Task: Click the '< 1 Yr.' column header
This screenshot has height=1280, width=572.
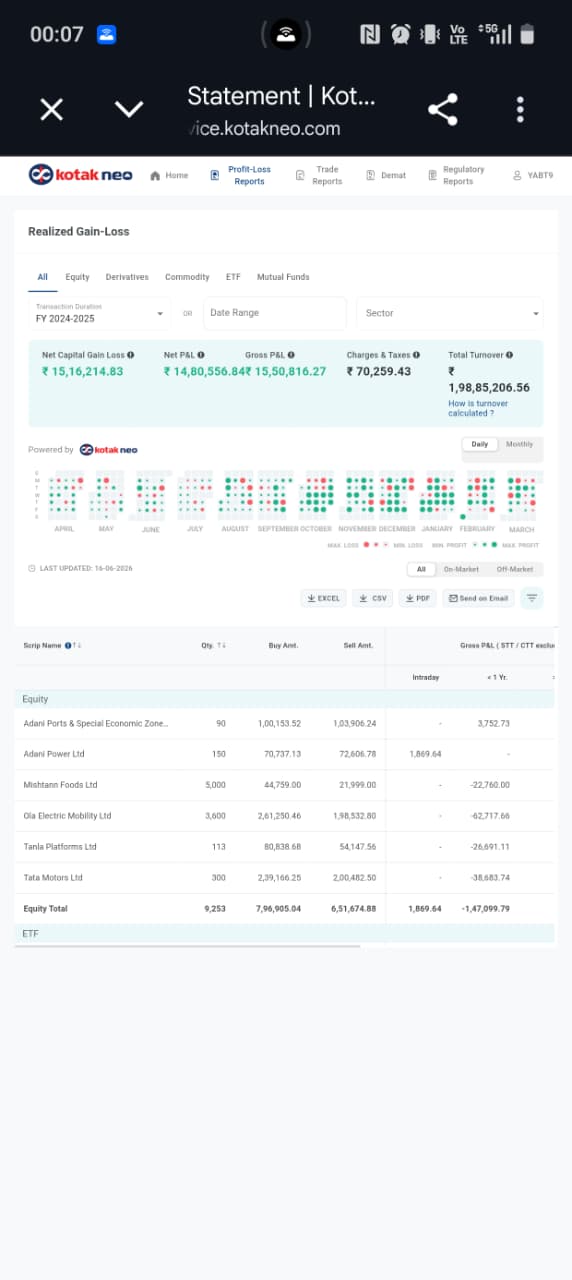Action: (x=497, y=678)
